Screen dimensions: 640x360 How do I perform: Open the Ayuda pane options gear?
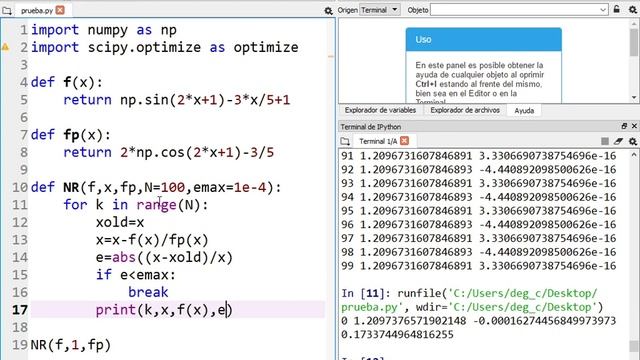pos(633,10)
